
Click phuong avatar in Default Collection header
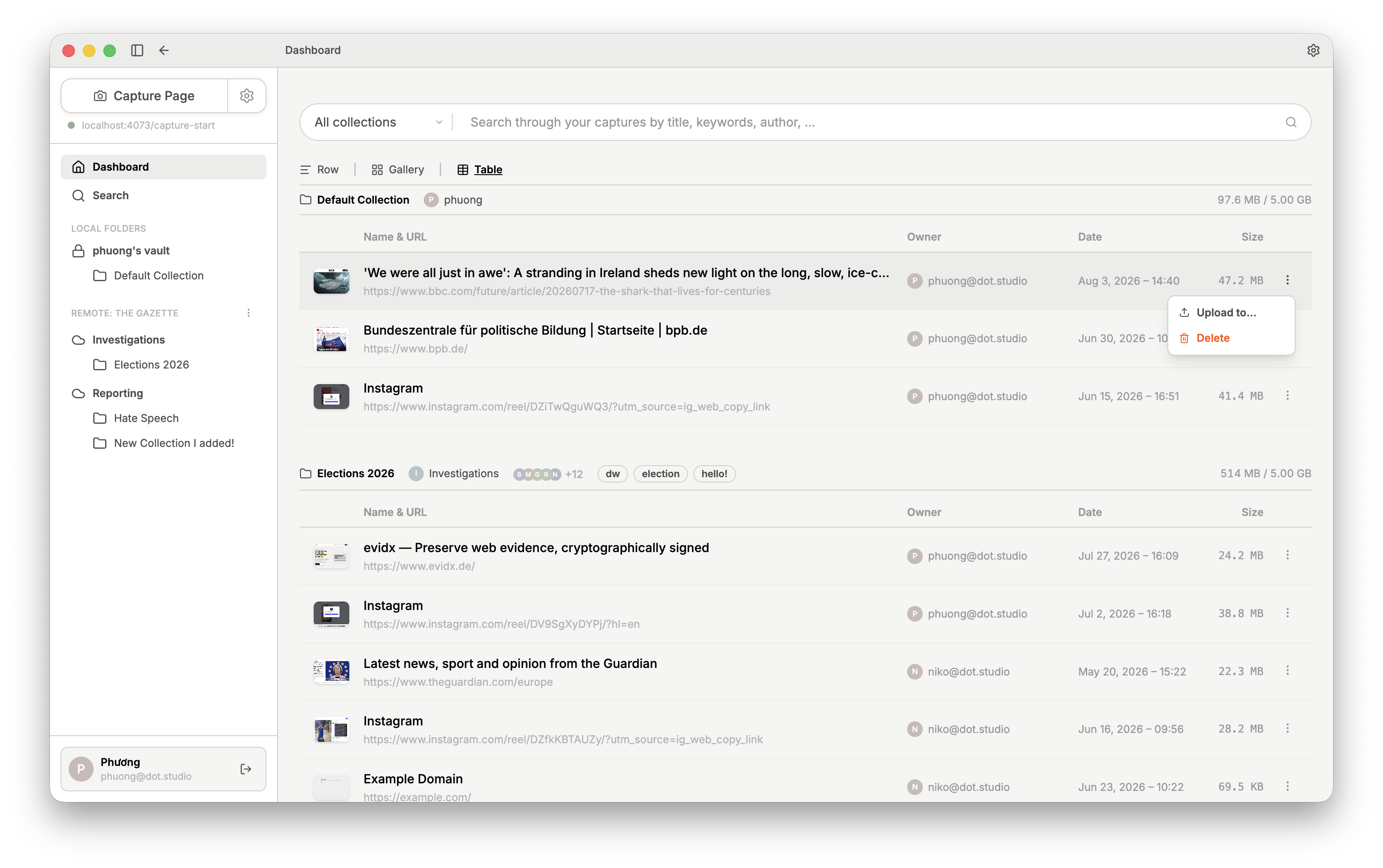(431, 200)
